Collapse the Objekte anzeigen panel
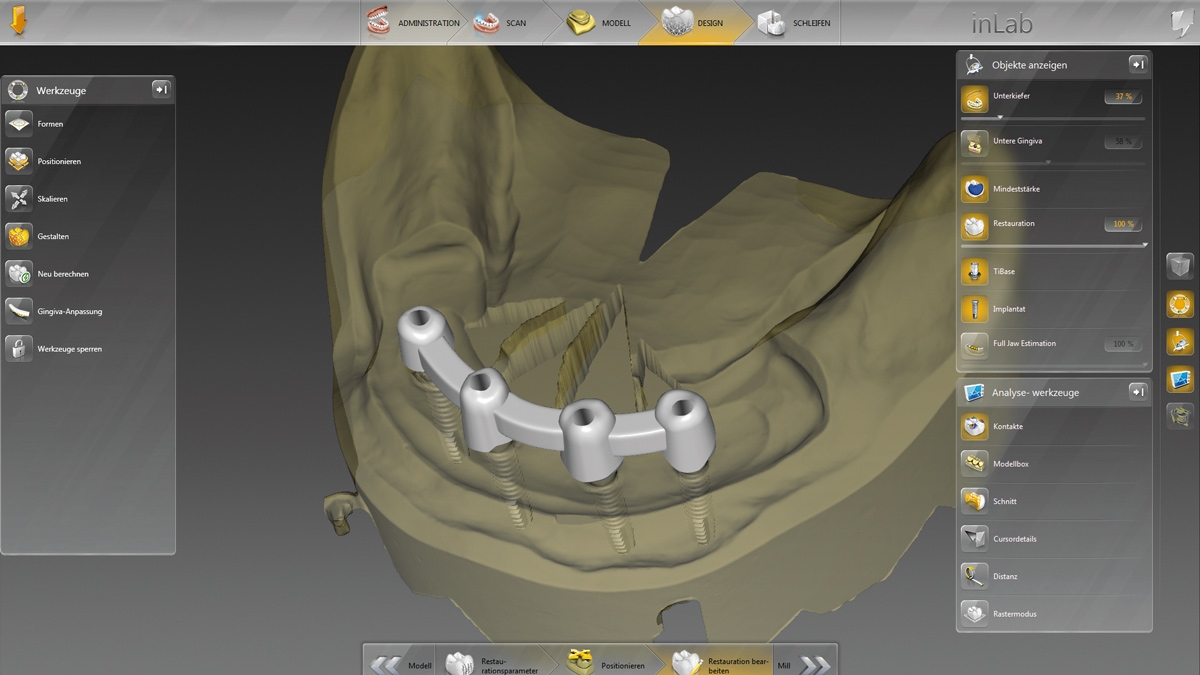Viewport: 1200px width, 675px height. pos(1138,65)
